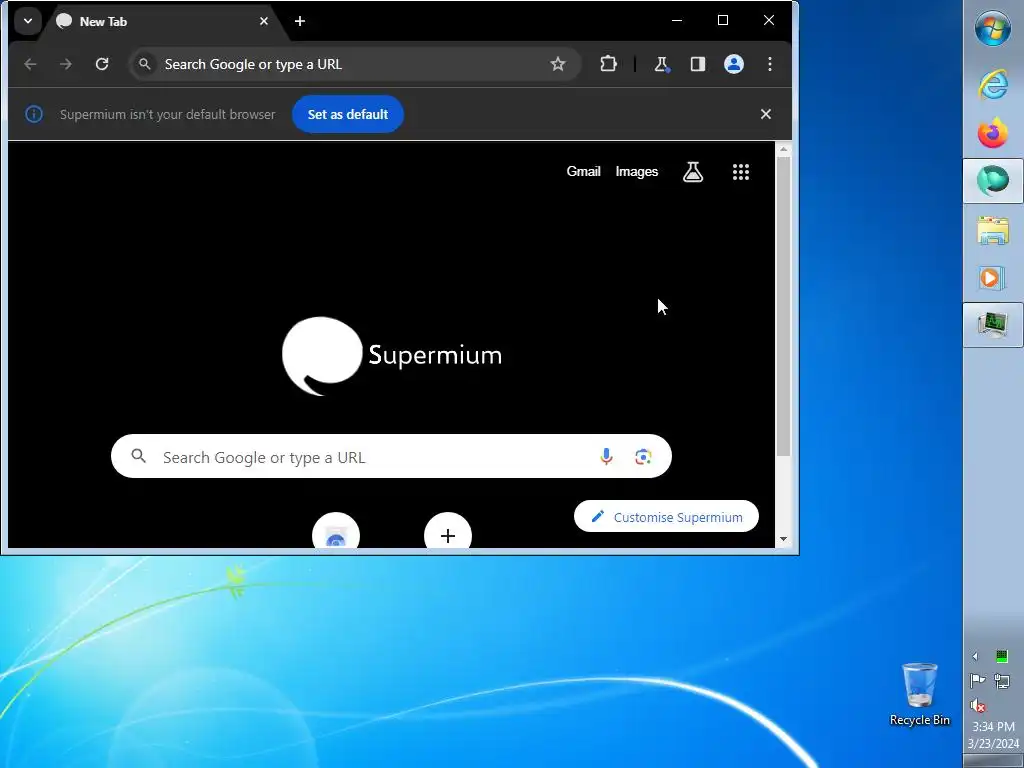Open the Images link
This screenshot has height=768, width=1024.
637,172
